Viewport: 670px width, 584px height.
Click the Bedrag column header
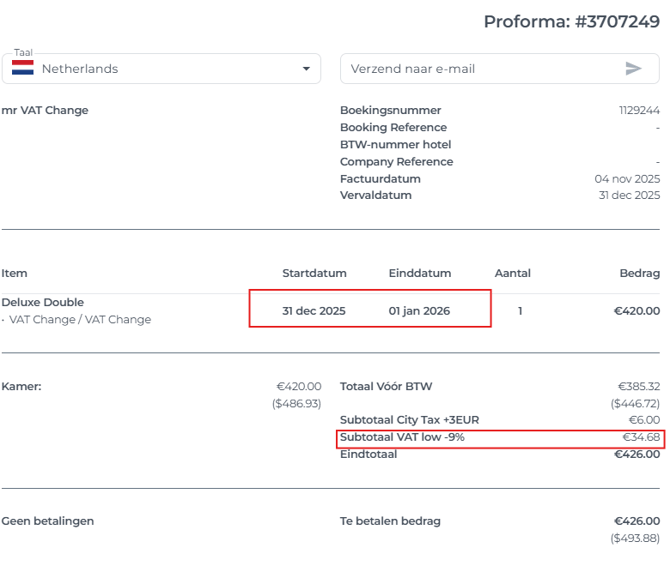639,273
